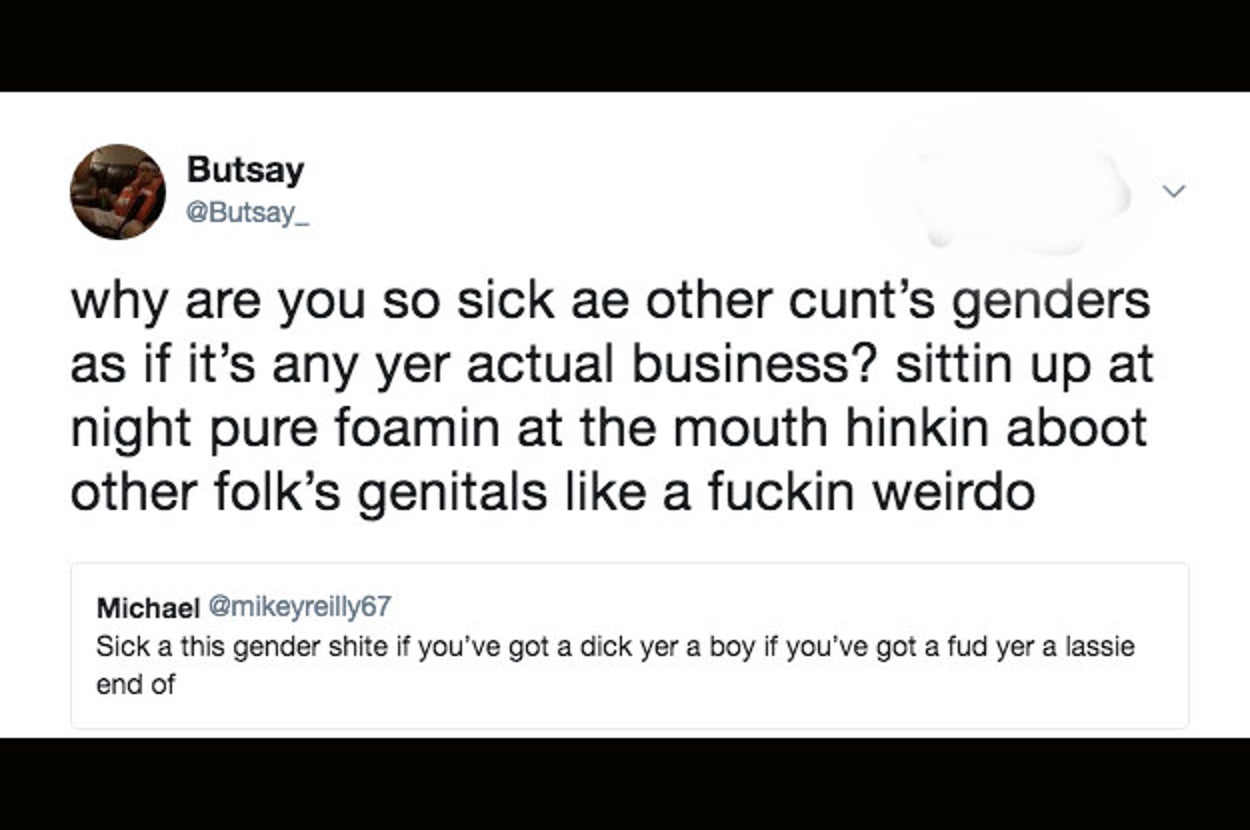The width and height of the screenshot is (1250, 830).
Task: Click the tweet line starting "as if it's any"
Action: [611, 367]
